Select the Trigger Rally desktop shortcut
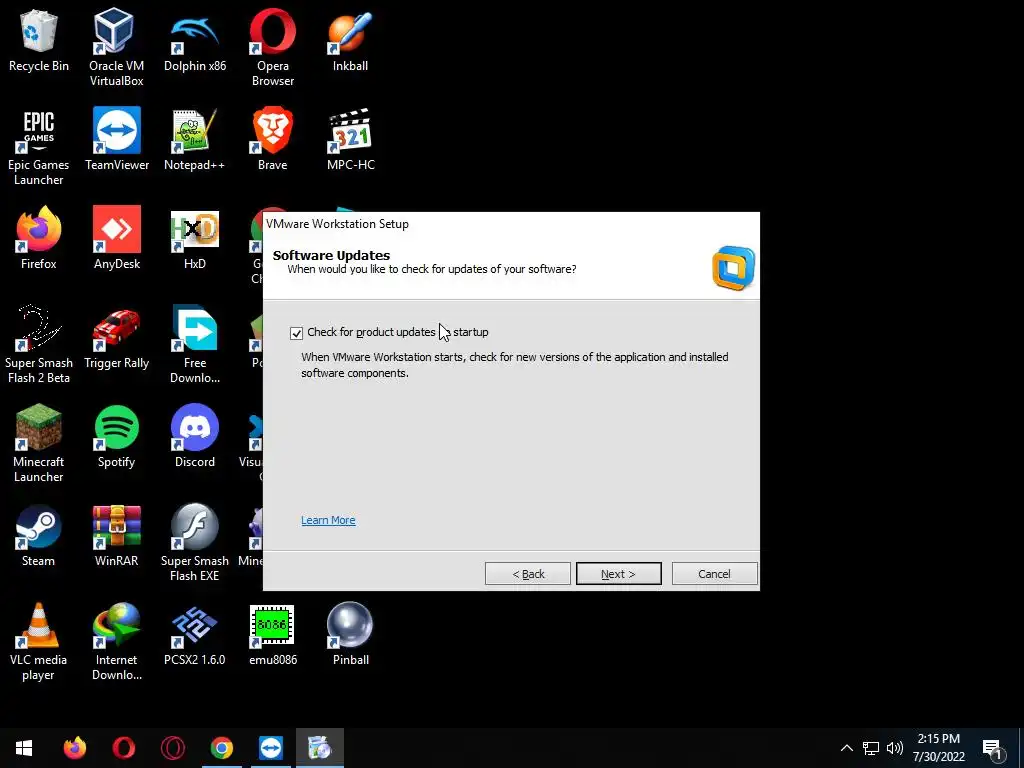 [117, 338]
